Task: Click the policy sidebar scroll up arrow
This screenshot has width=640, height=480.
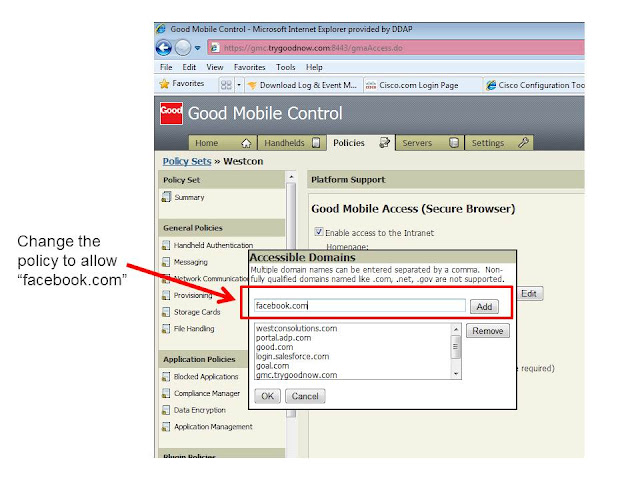Action: point(291,177)
